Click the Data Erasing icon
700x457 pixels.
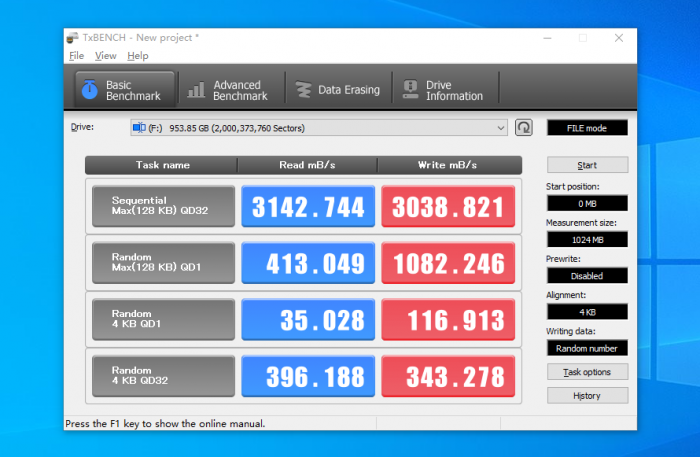coord(302,90)
